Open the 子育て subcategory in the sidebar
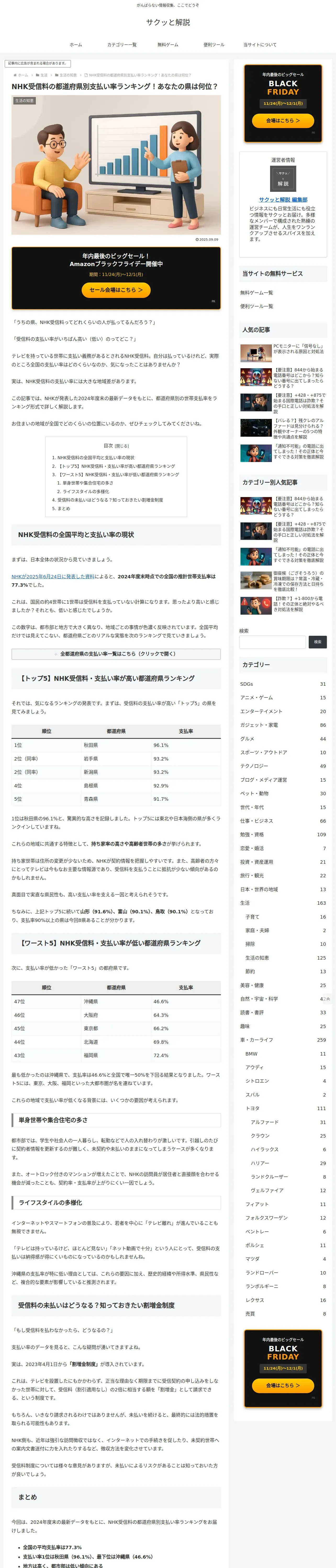The image size is (336, 1568). point(285,917)
